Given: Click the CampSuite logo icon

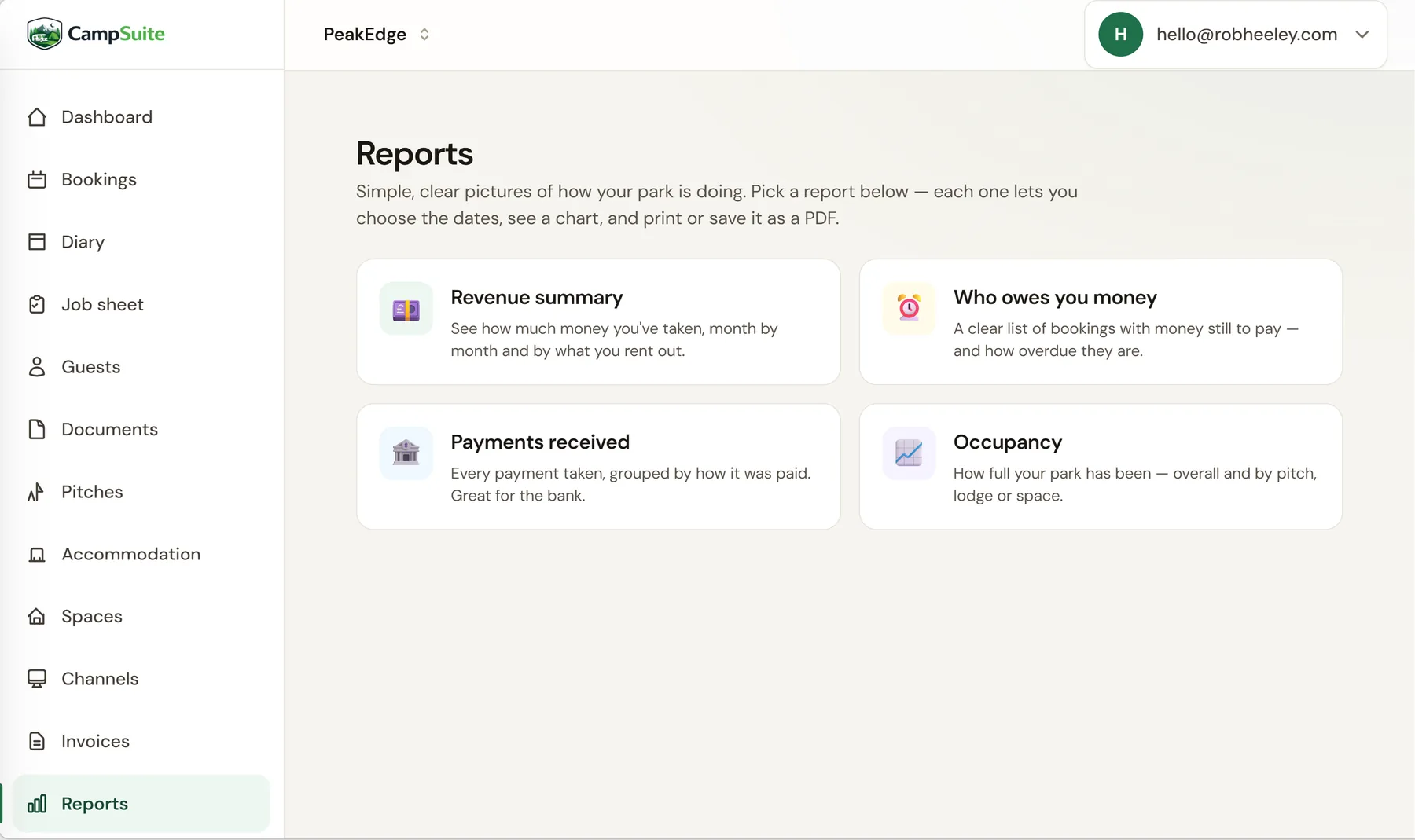Looking at the screenshot, I should (44, 34).
